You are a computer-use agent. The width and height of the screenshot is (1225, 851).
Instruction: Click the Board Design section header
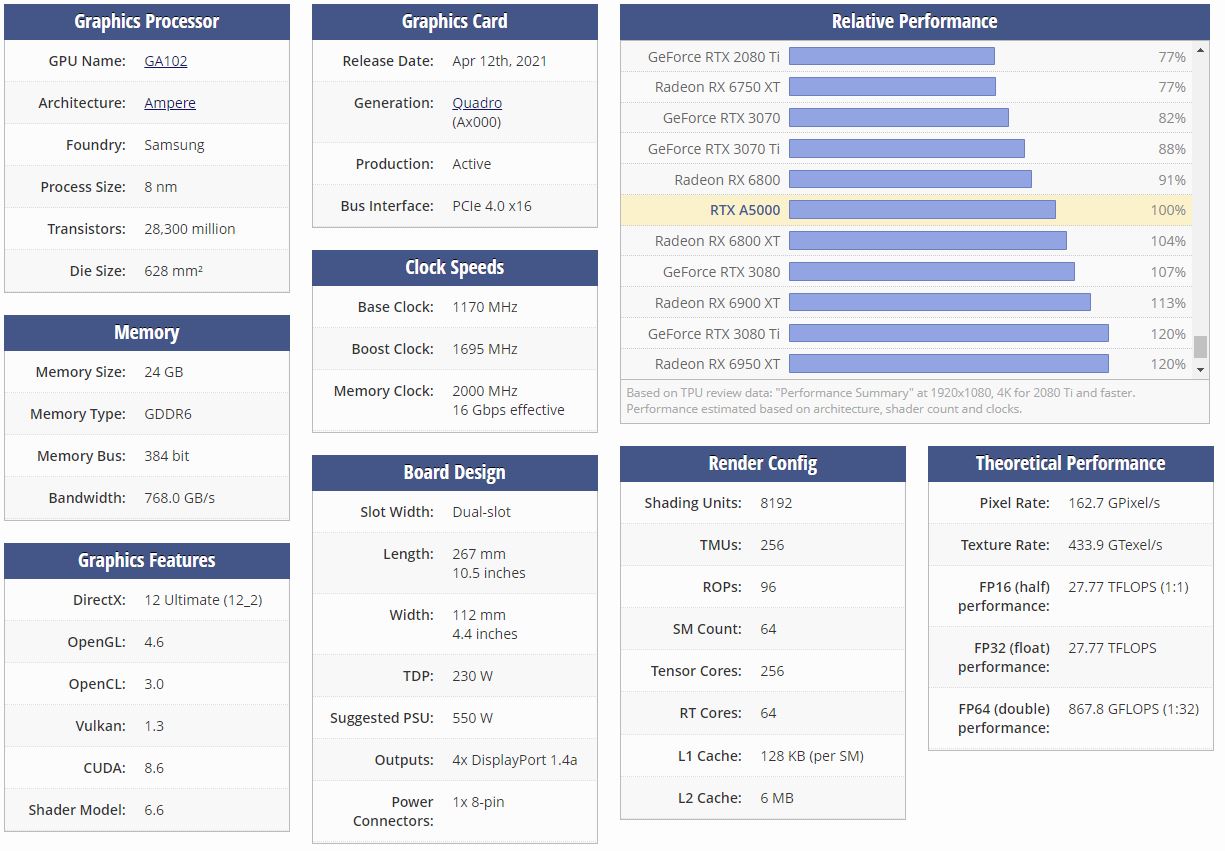click(455, 473)
